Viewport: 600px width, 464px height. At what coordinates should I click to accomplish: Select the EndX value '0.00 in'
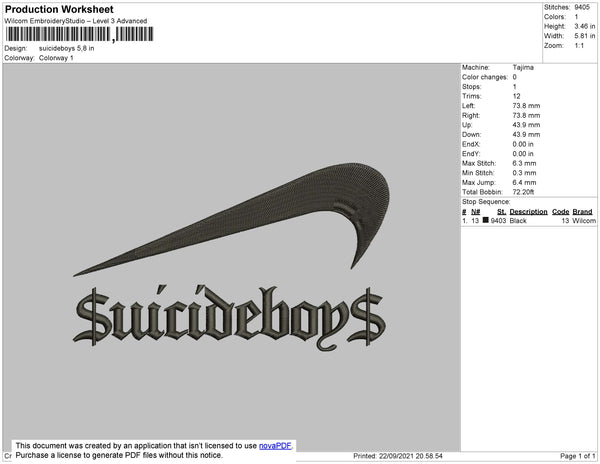pyautogui.click(x=523, y=144)
